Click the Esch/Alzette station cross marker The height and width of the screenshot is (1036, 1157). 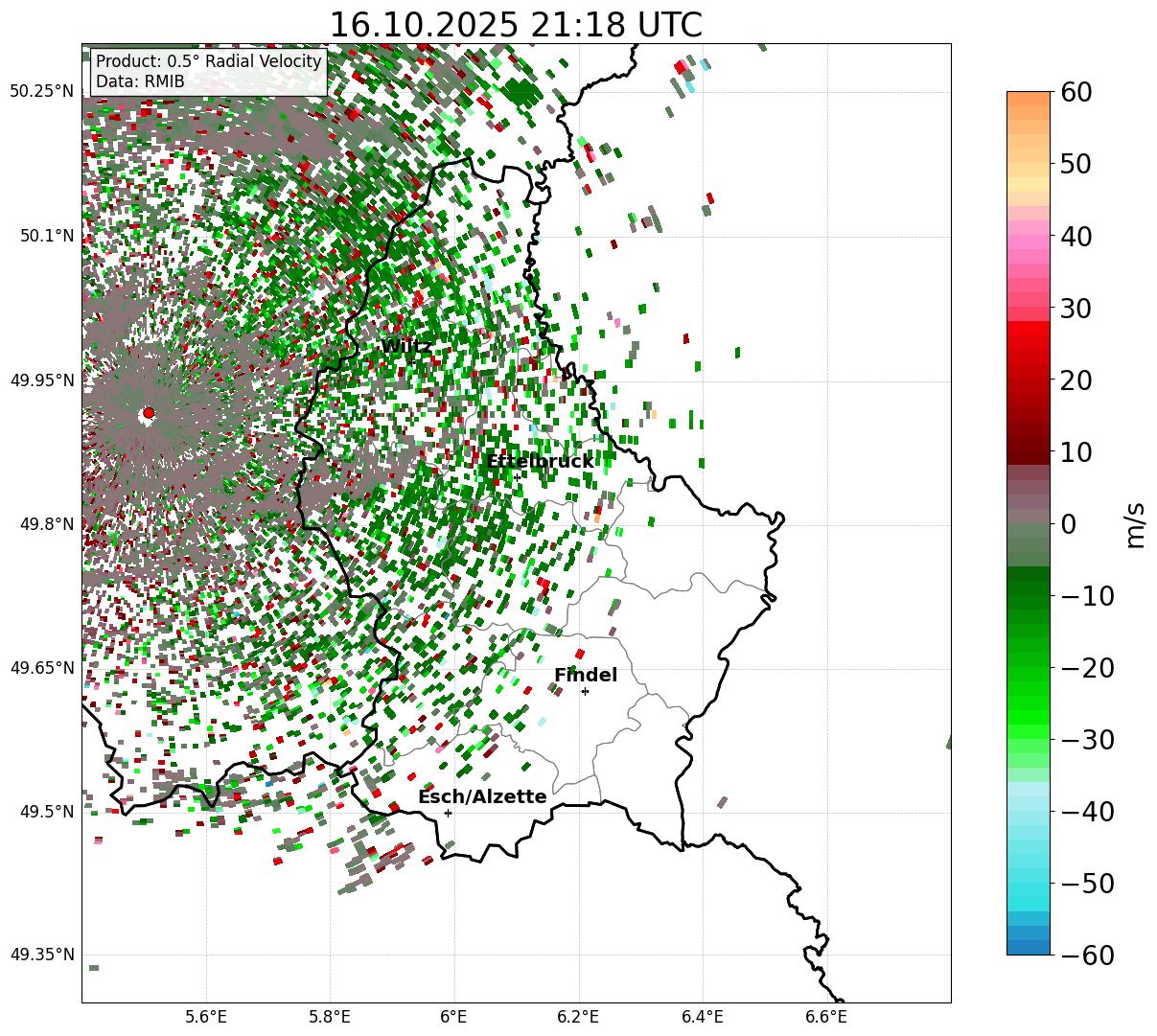pos(448,813)
